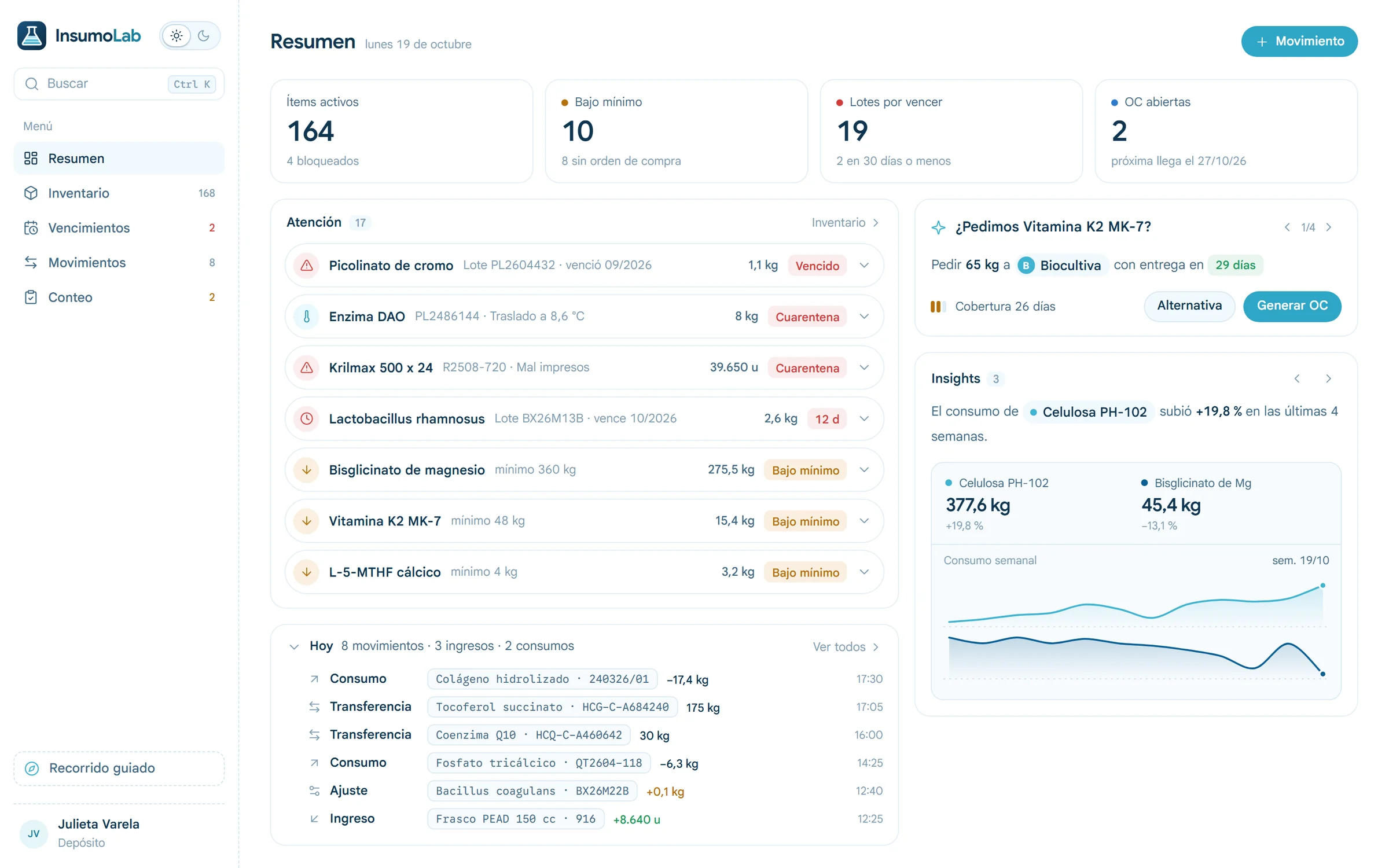The height and width of the screenshot is (868, 1389).
Task: Switch to light theme sun icon
Action: 177,36
